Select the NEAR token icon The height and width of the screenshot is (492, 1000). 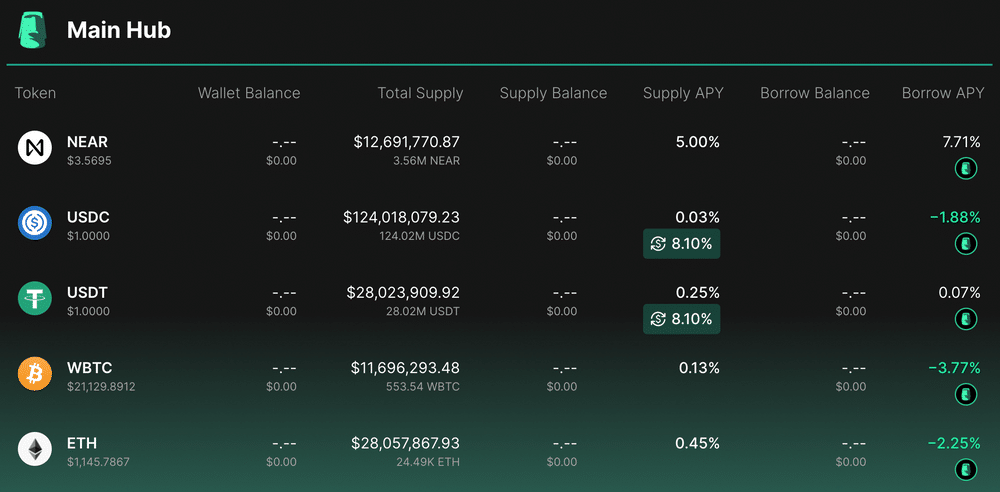34,148
